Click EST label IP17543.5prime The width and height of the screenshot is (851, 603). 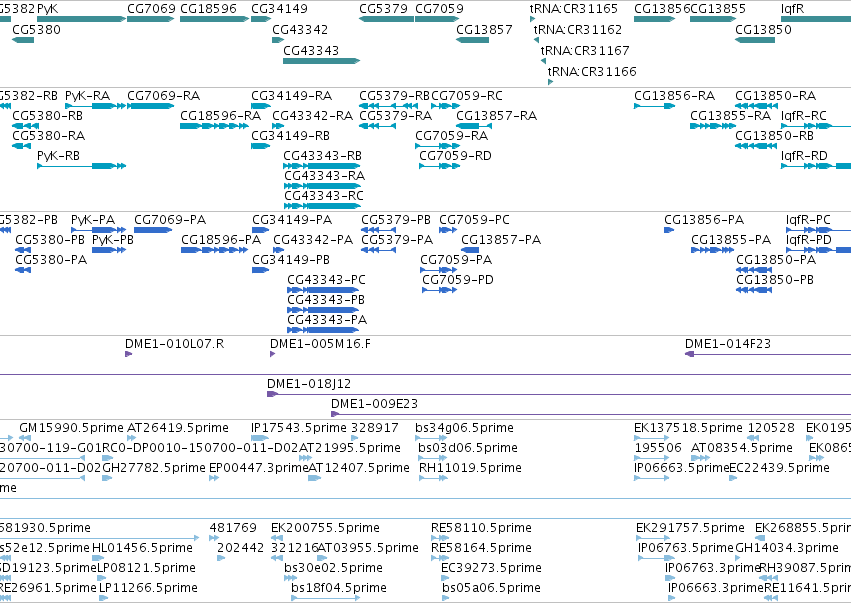299,428
